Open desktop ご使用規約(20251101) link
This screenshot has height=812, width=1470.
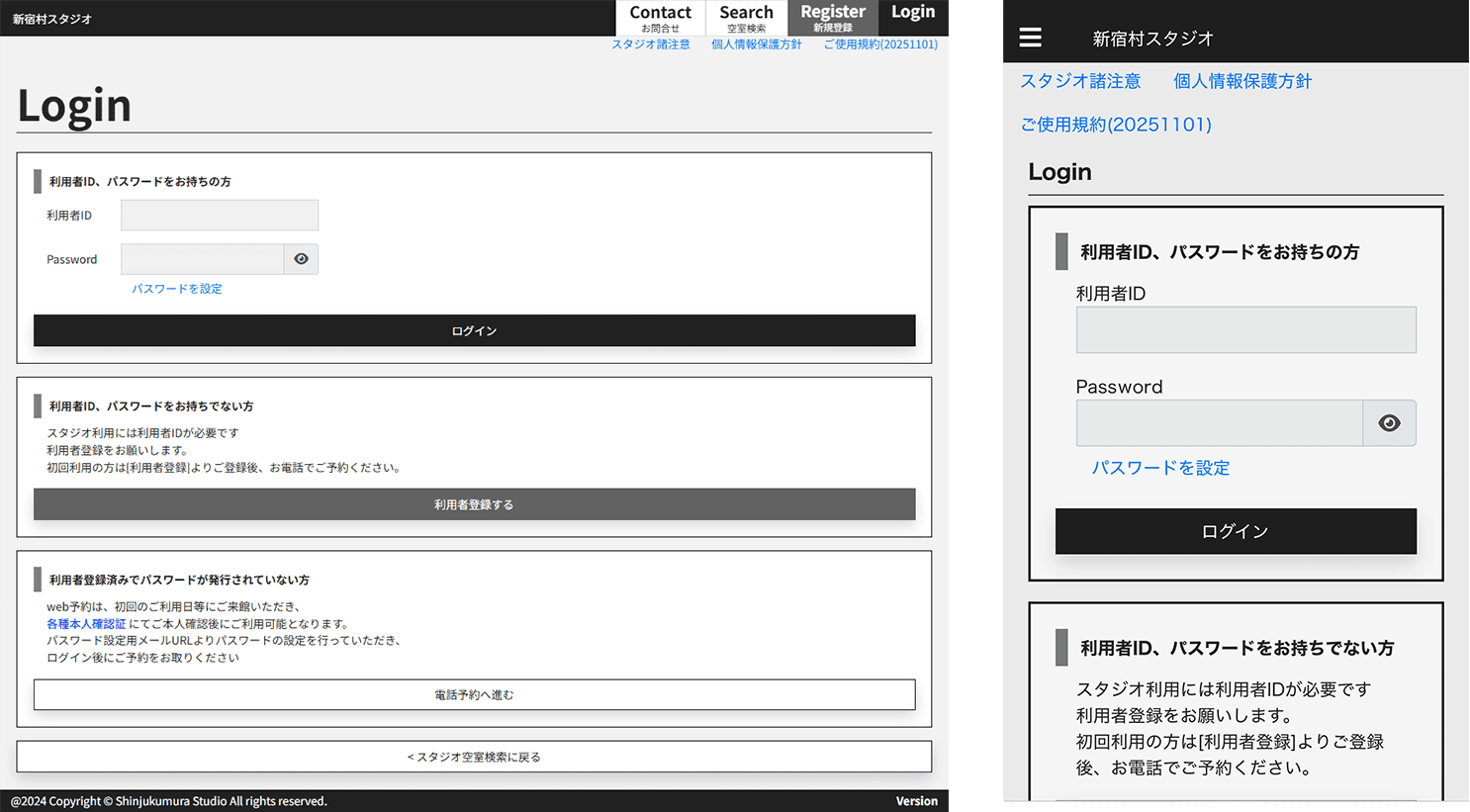point(879,45)
